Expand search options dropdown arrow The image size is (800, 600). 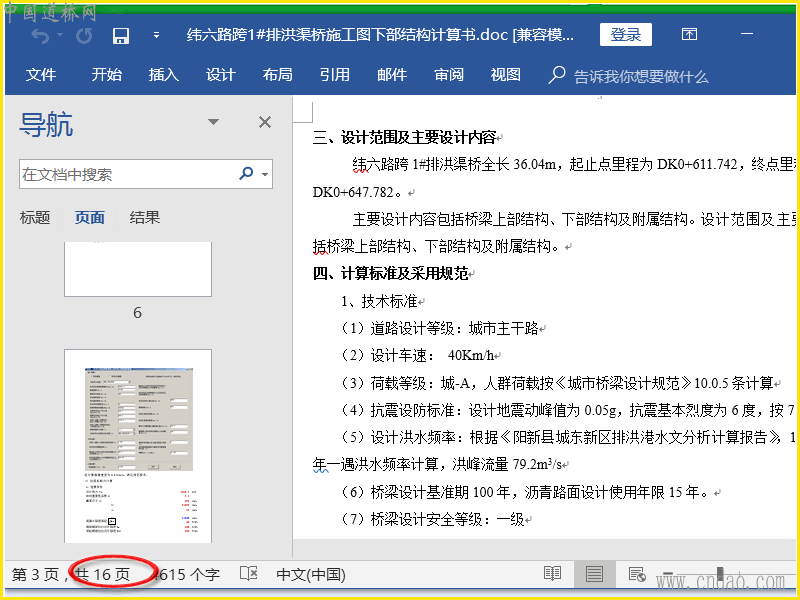click(265, 174)
